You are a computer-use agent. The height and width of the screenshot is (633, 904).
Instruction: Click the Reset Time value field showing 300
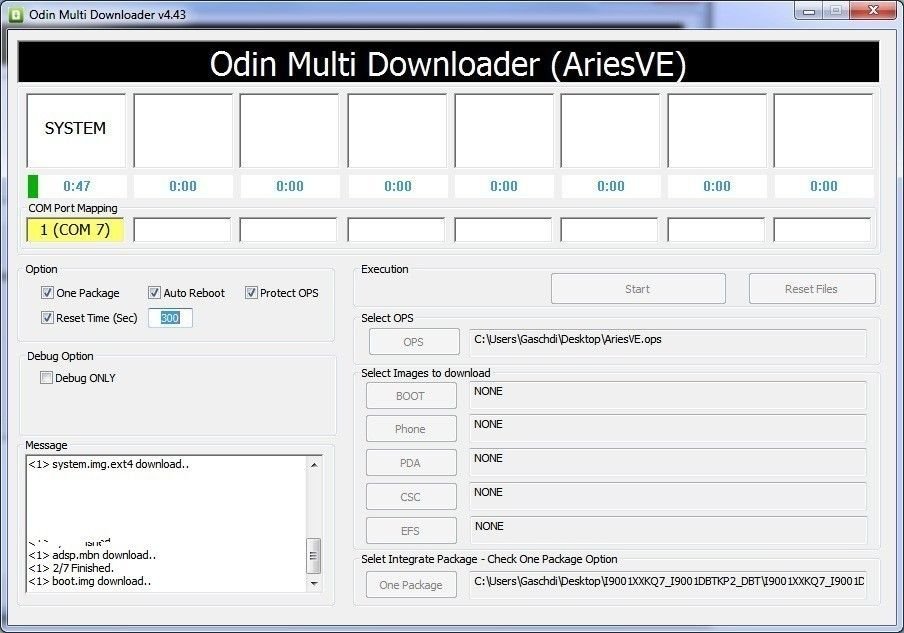[170, 318]
